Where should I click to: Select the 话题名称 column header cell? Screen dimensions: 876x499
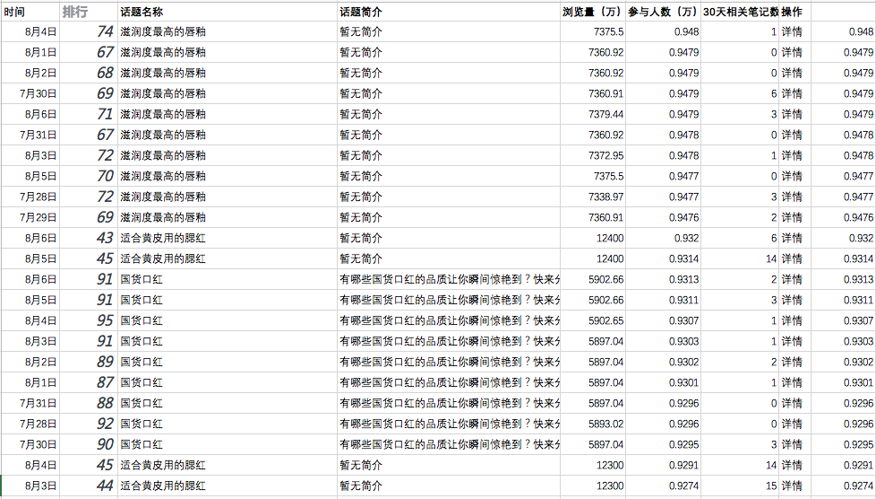pyautogui.click(x=227, y=12)
